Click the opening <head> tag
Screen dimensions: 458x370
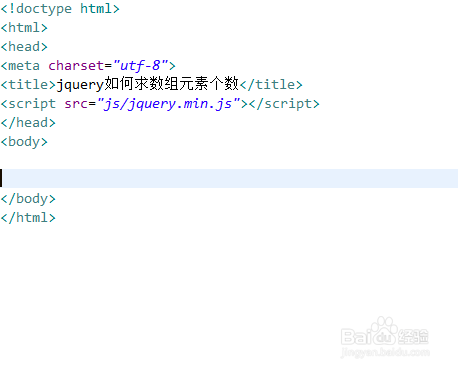coord(24,47)
